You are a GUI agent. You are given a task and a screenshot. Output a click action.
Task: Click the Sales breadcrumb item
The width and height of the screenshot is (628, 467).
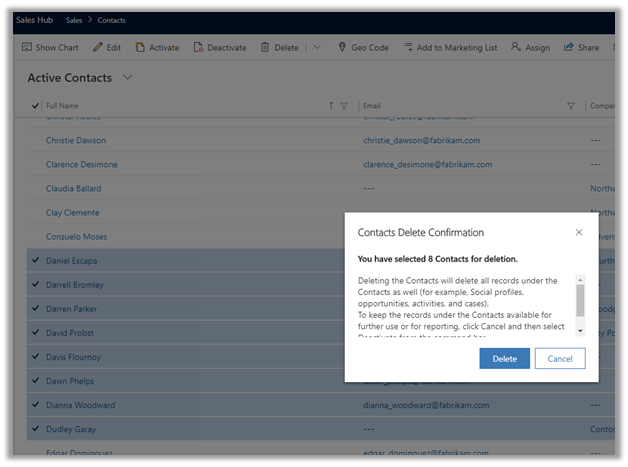(x=75, y=20)
